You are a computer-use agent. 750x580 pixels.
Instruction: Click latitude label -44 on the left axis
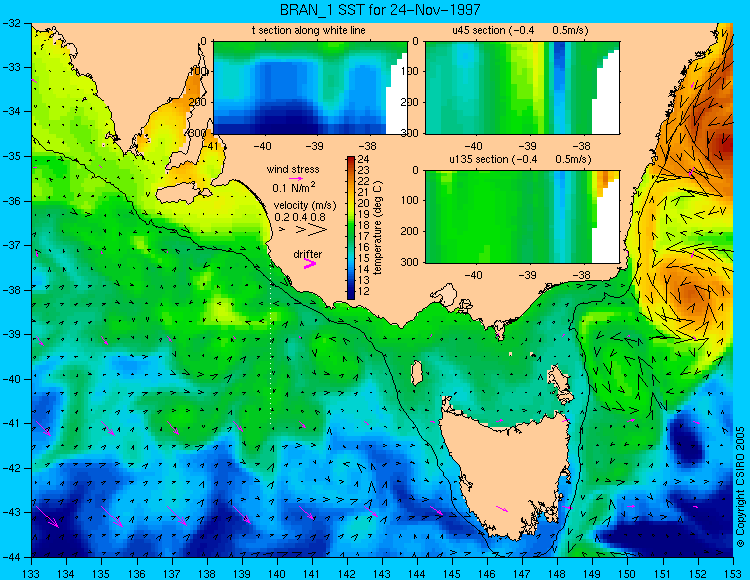coord(11,557)
